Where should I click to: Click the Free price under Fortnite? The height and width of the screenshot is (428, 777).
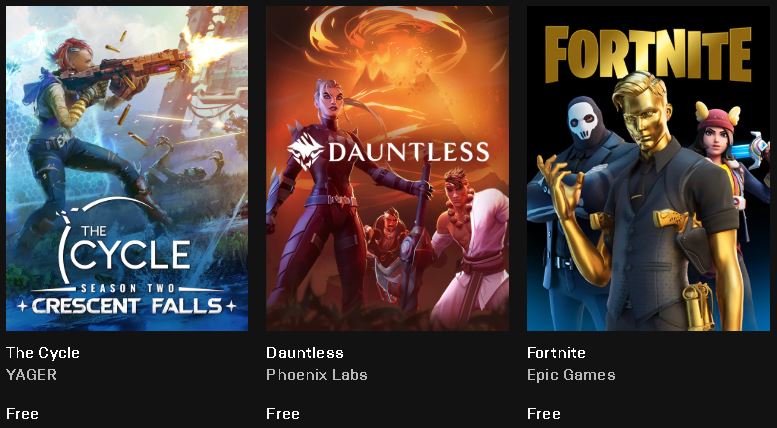click(544, 414)
